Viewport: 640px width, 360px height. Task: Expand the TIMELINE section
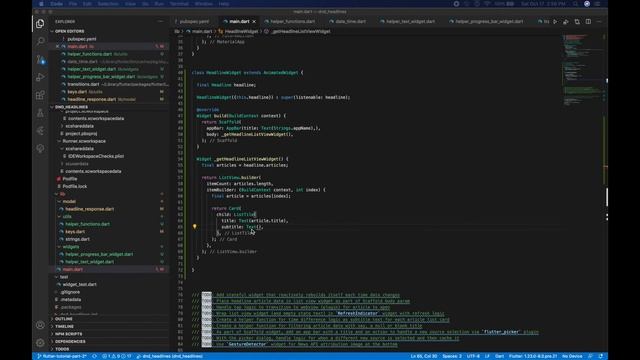click(x=64, y=327)
